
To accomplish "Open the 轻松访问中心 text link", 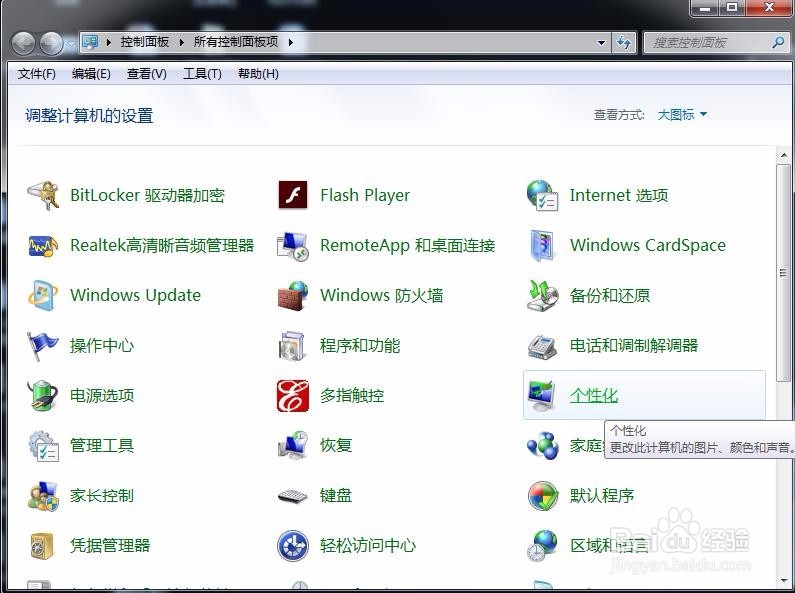I will click(368, 546).
